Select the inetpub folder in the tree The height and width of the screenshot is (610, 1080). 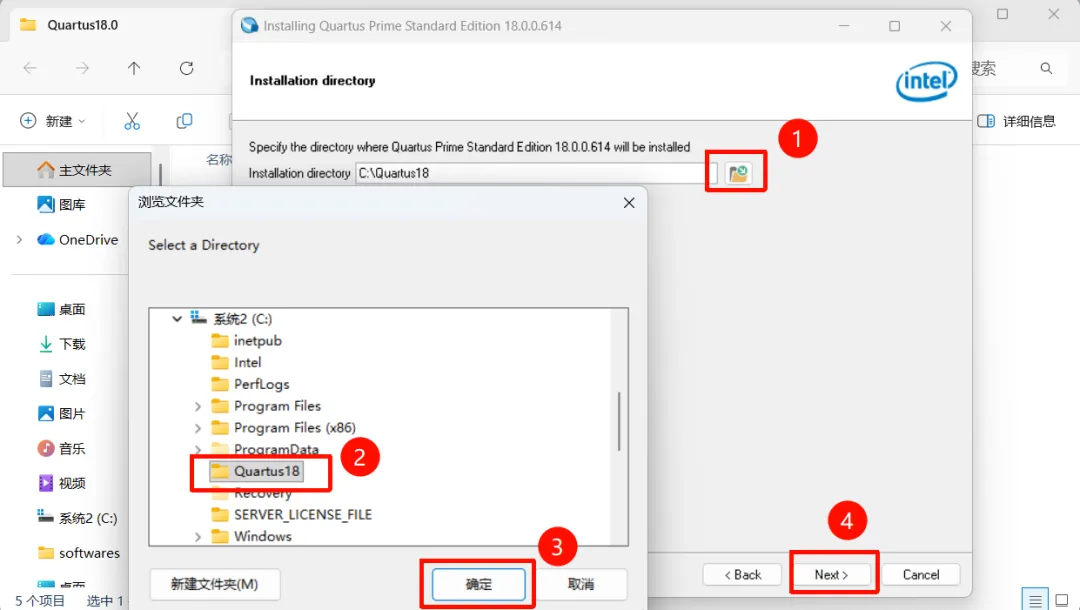tap(247, 341)
